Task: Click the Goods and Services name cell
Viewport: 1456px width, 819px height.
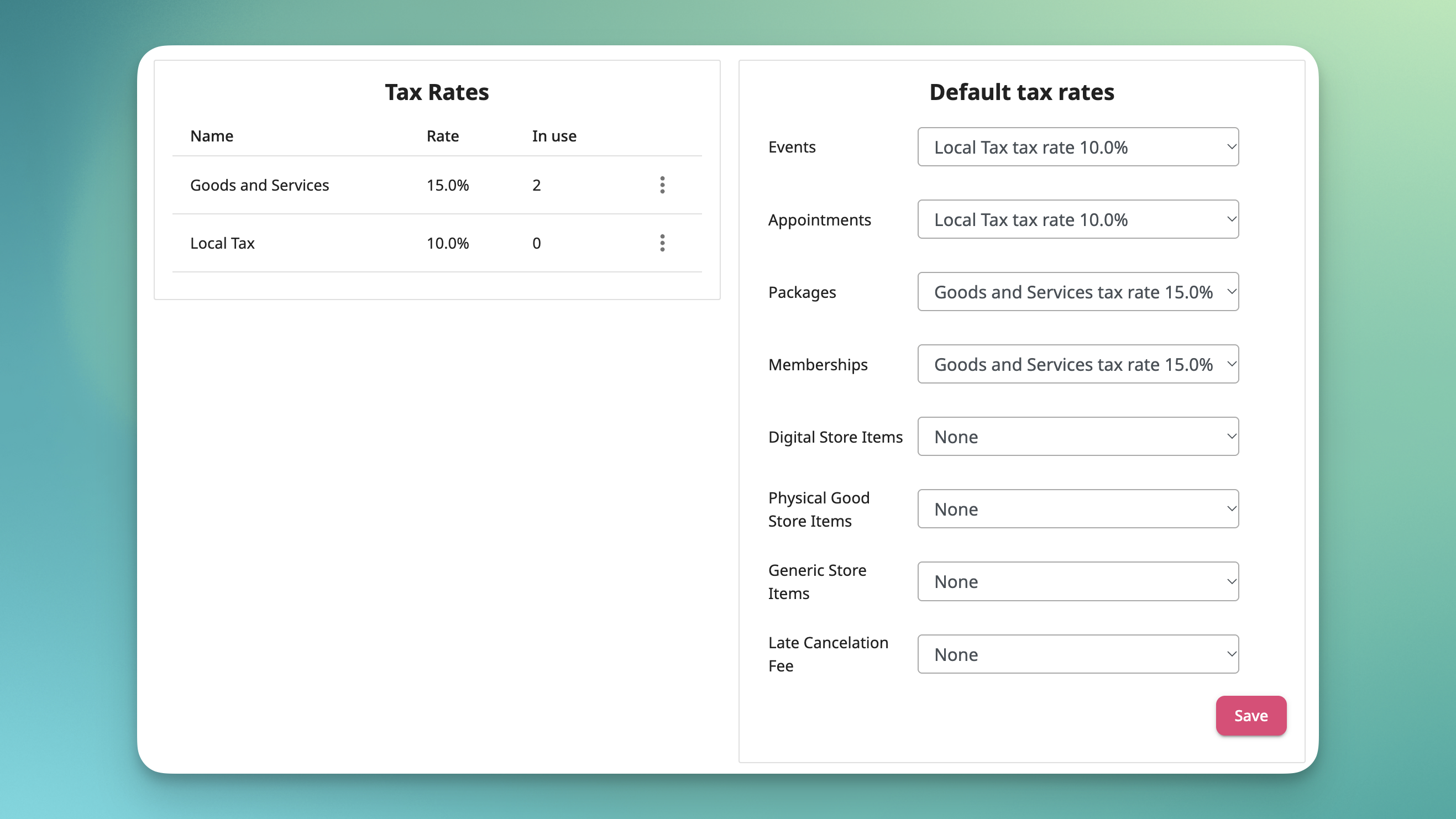Action: click(x=259, y=185)
